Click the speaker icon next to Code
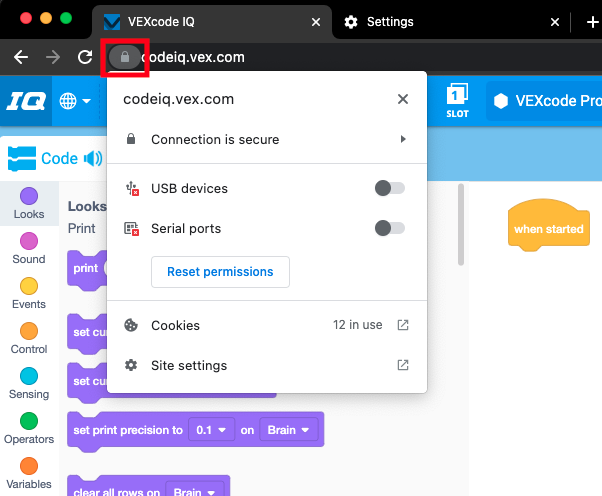602x496 pixels. (93, 158)
